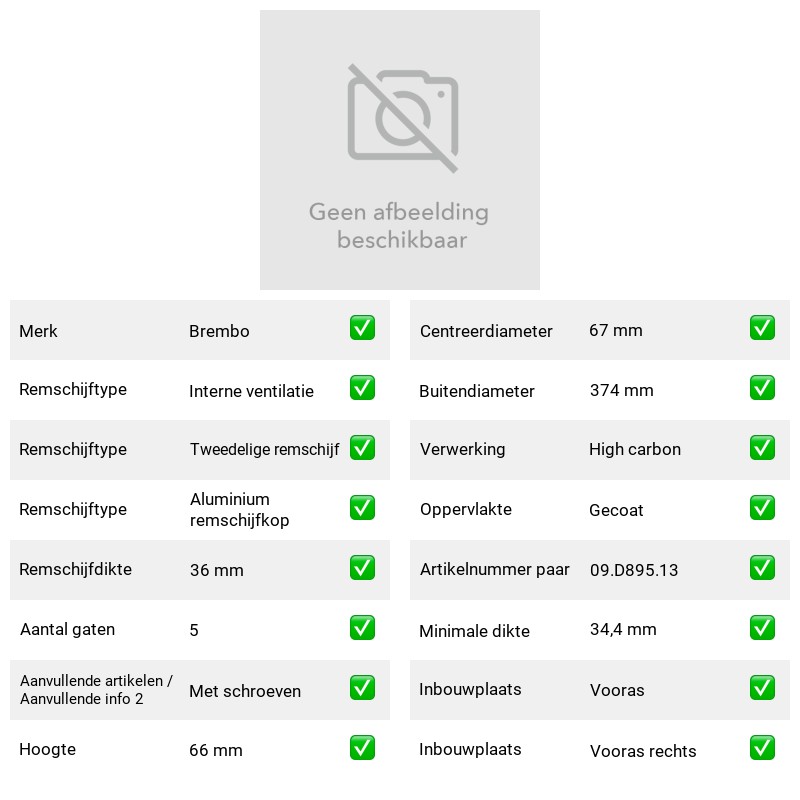Click the checkmark next to Interne ventilatie

[x=362, y=388]
